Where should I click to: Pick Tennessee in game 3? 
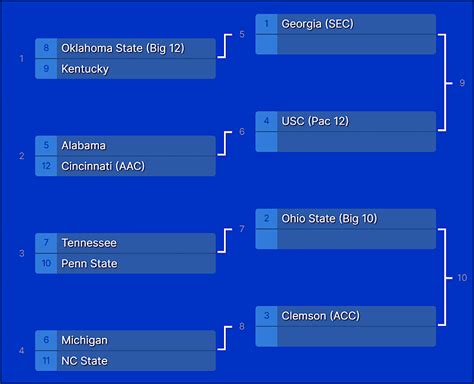(x=125, y=243)
